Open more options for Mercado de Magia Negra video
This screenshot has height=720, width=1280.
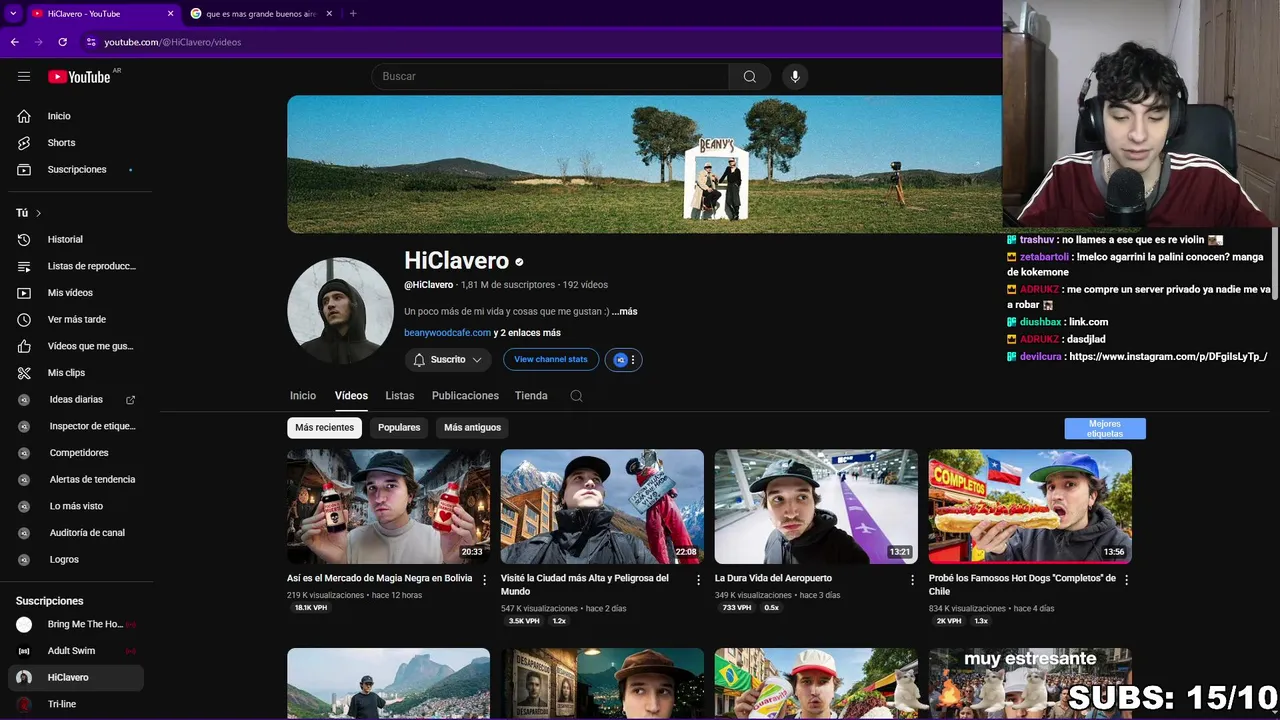pos(485,580)
